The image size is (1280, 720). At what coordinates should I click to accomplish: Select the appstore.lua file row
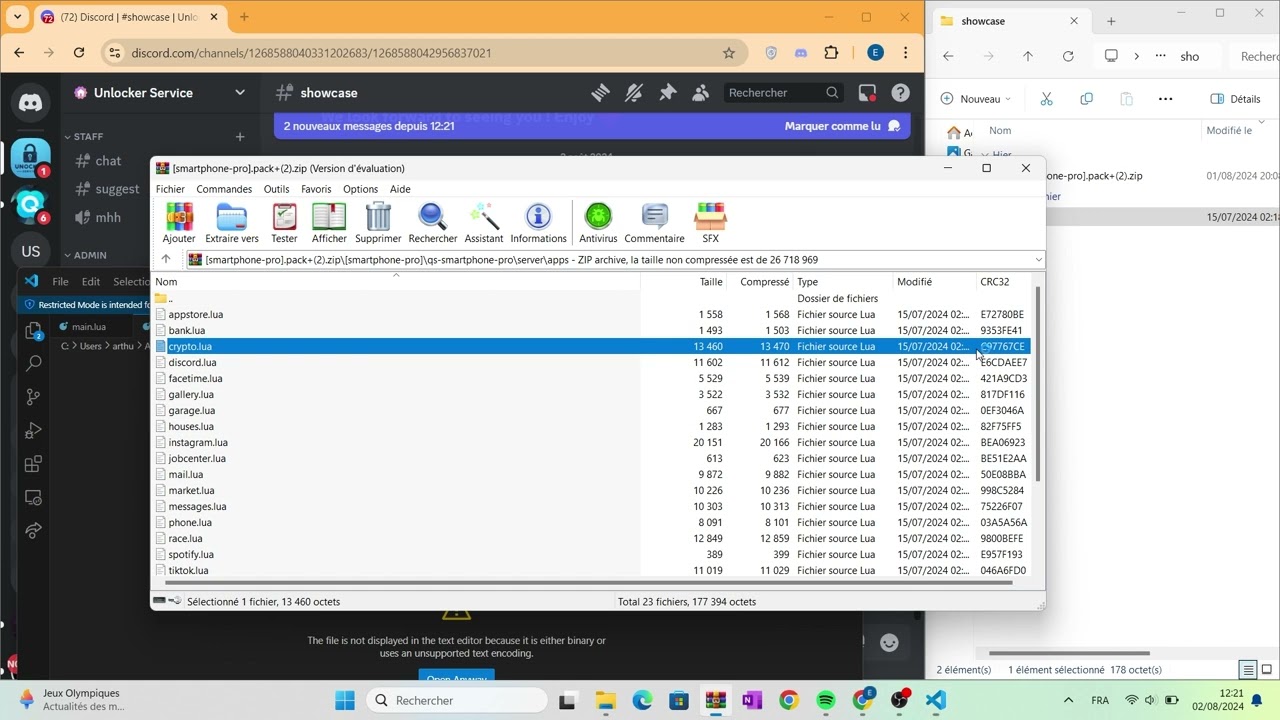click(x=591, y=314)
